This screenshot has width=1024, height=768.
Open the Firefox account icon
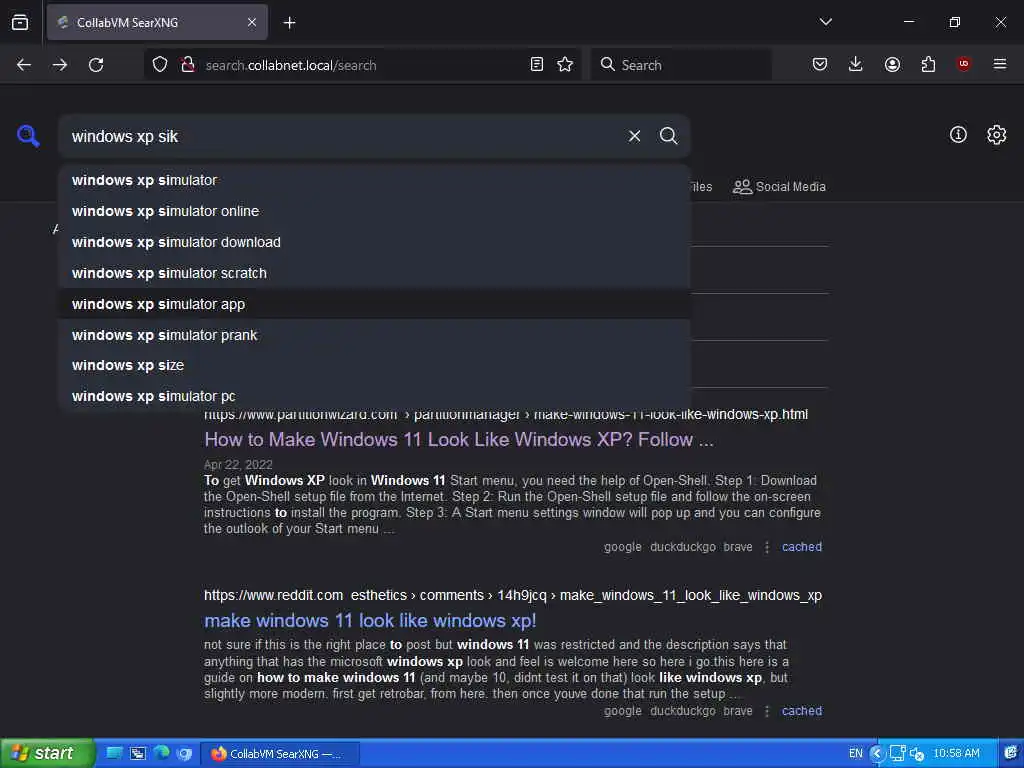pyautogui.click(x=892, y=64)
